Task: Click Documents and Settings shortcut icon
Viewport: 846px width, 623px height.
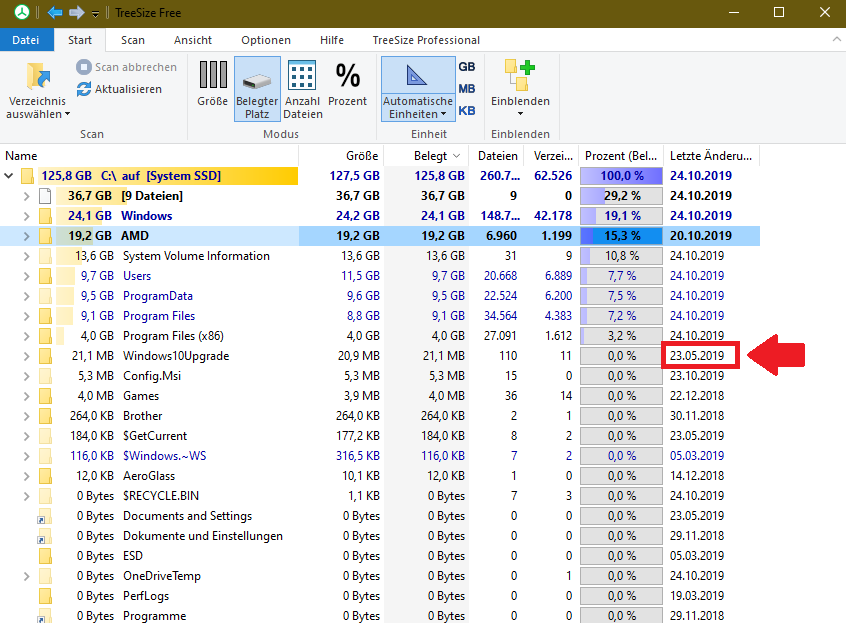Action: click(44, 516)
